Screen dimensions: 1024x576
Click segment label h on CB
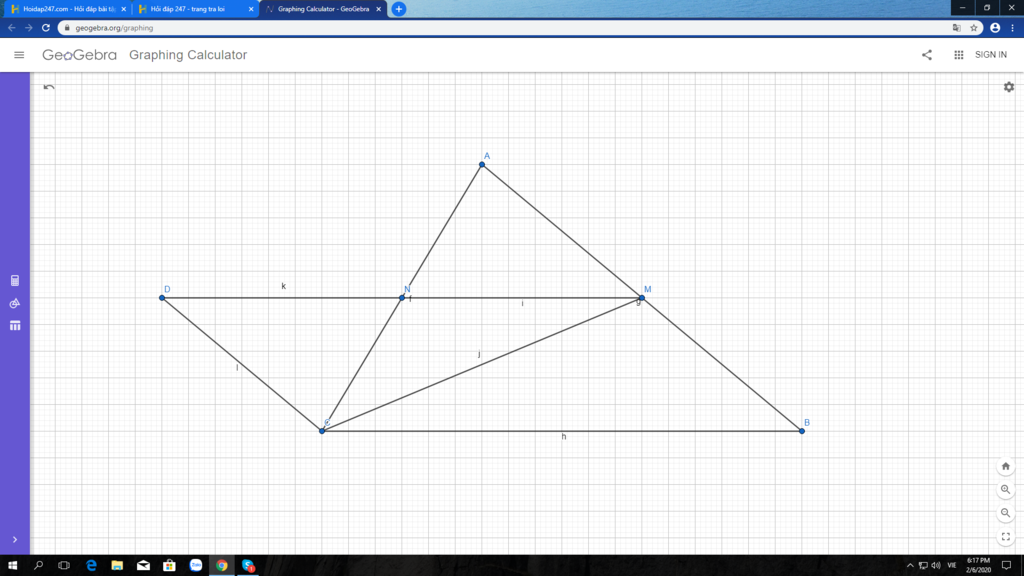pos(564,437)
